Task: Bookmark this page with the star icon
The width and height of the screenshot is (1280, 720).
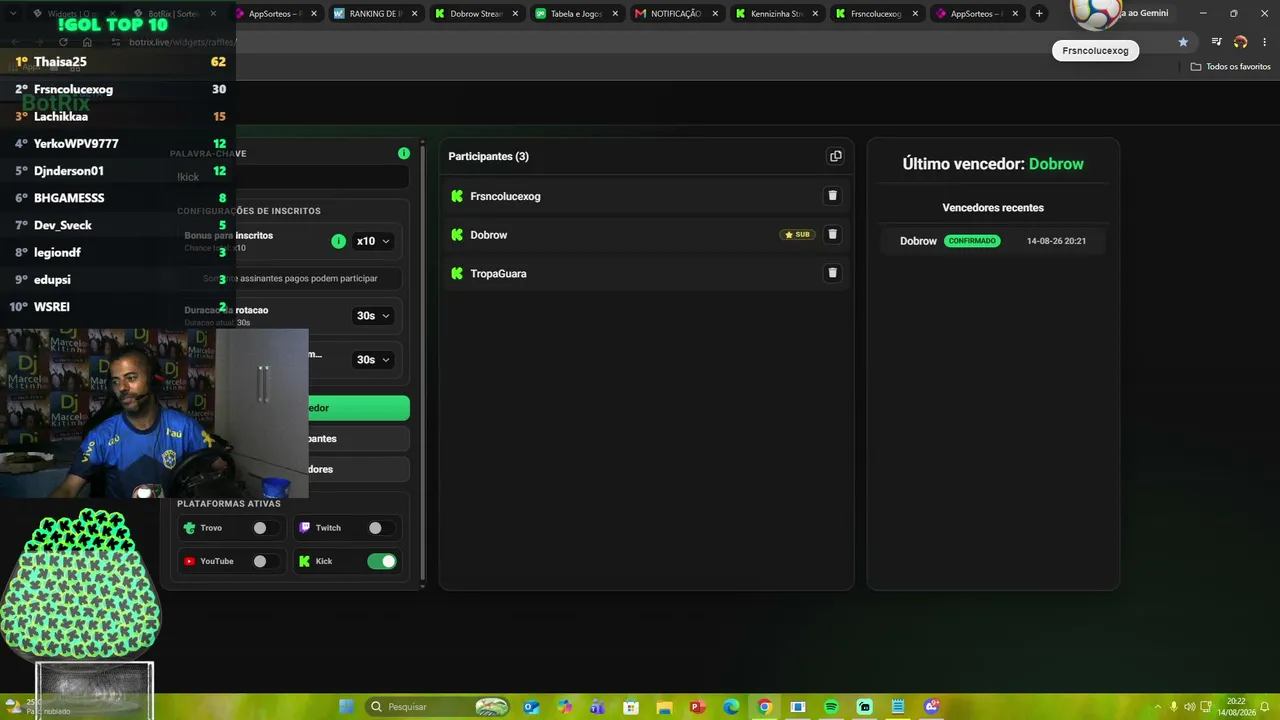Action: (x=1183, y=42)
